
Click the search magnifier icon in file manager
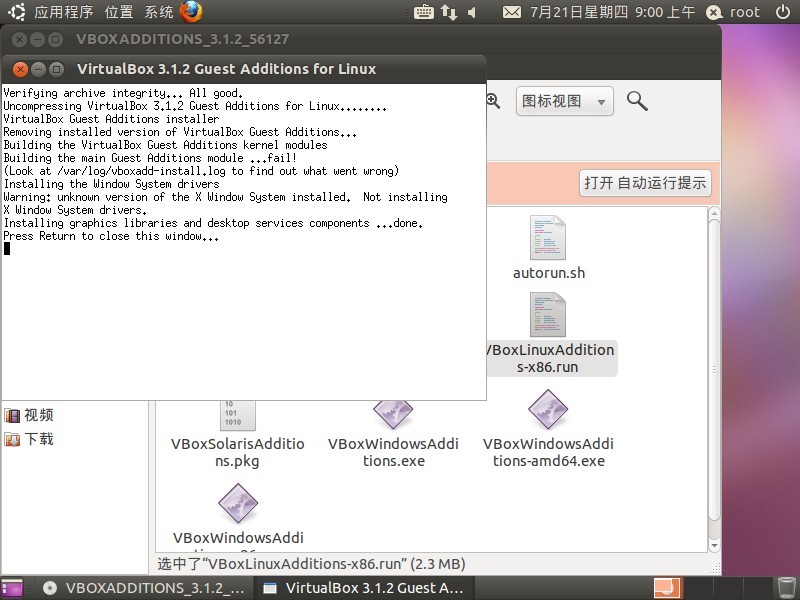tap(637, 101)
